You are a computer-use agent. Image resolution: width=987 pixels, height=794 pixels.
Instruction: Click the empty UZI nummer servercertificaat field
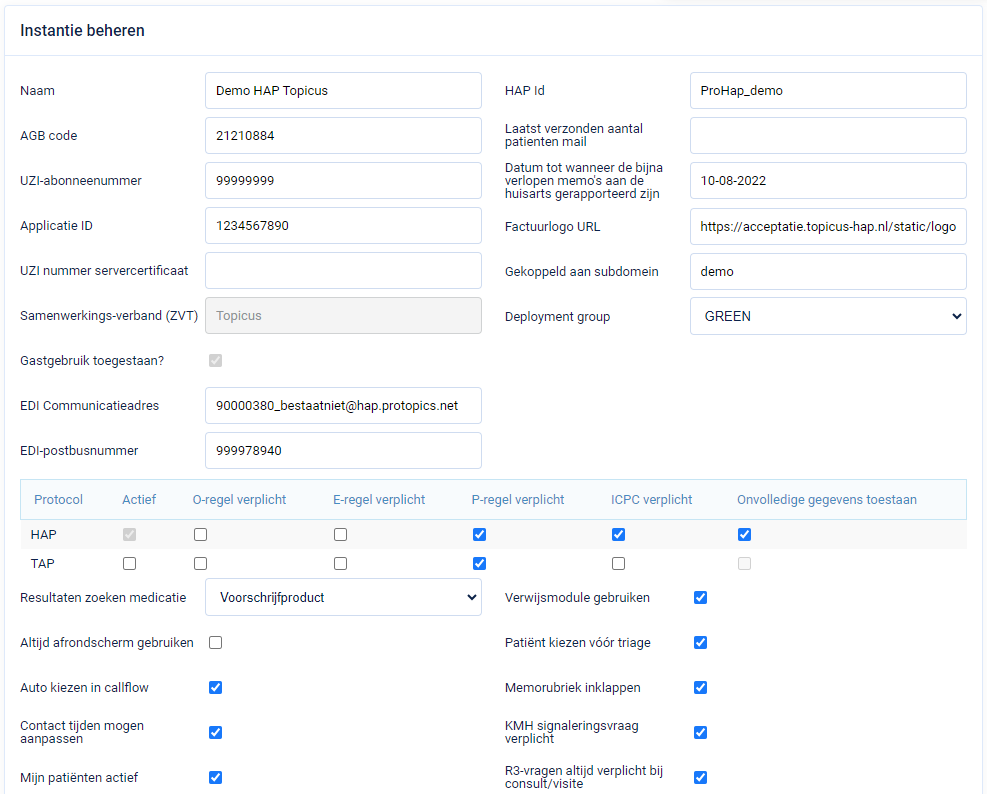tap(343, 271)
